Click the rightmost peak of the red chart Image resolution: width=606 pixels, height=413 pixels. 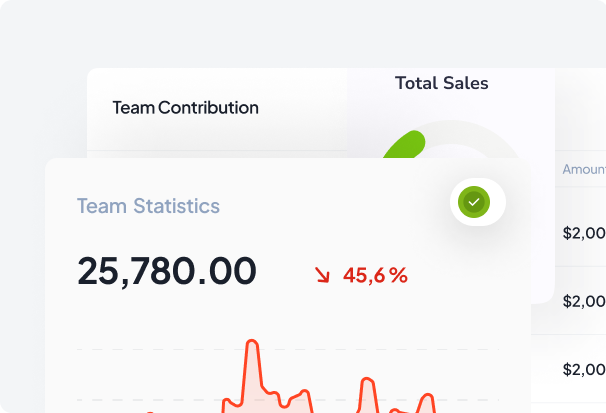tap(428, 396)
